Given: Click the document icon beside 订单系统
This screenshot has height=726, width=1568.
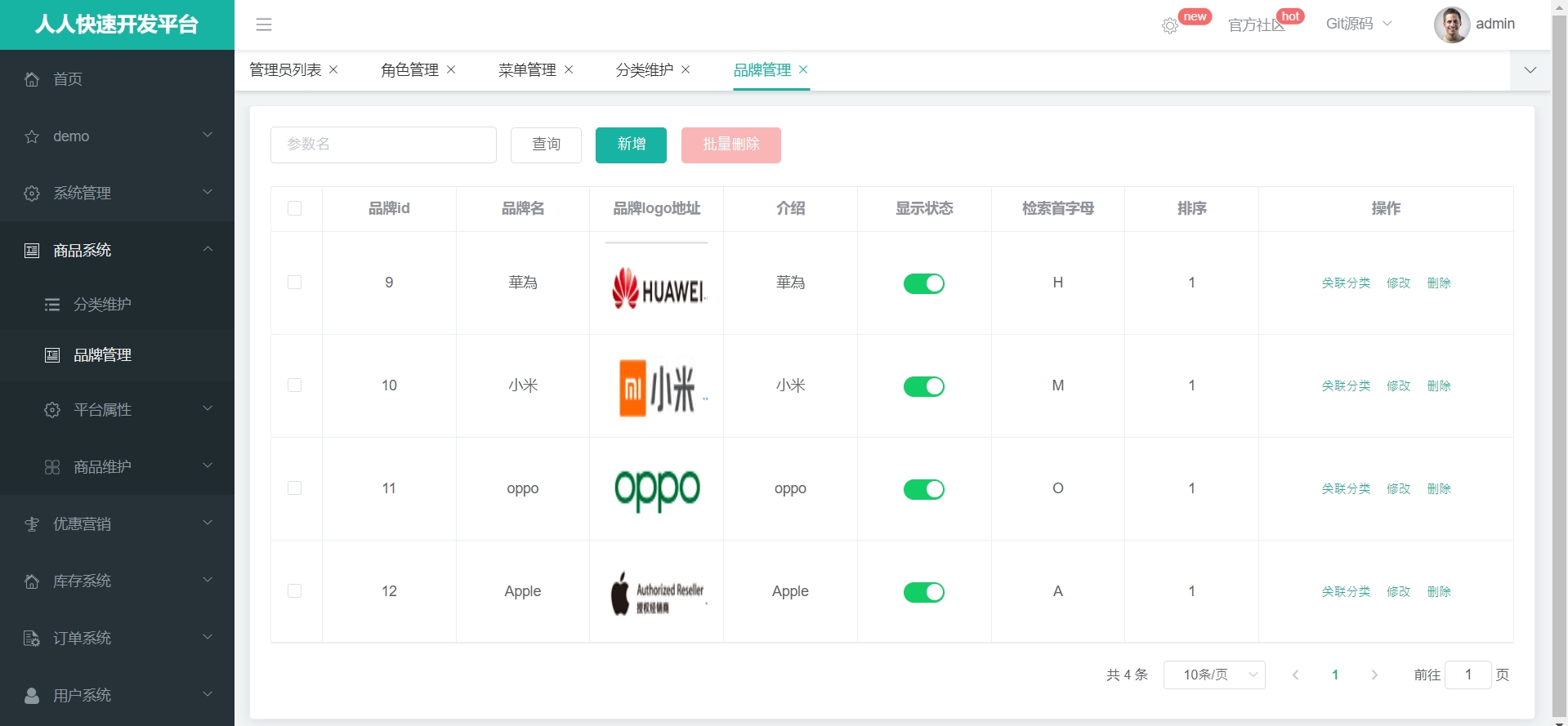Looking at the screenshot, I should click(x=32, y=639).
